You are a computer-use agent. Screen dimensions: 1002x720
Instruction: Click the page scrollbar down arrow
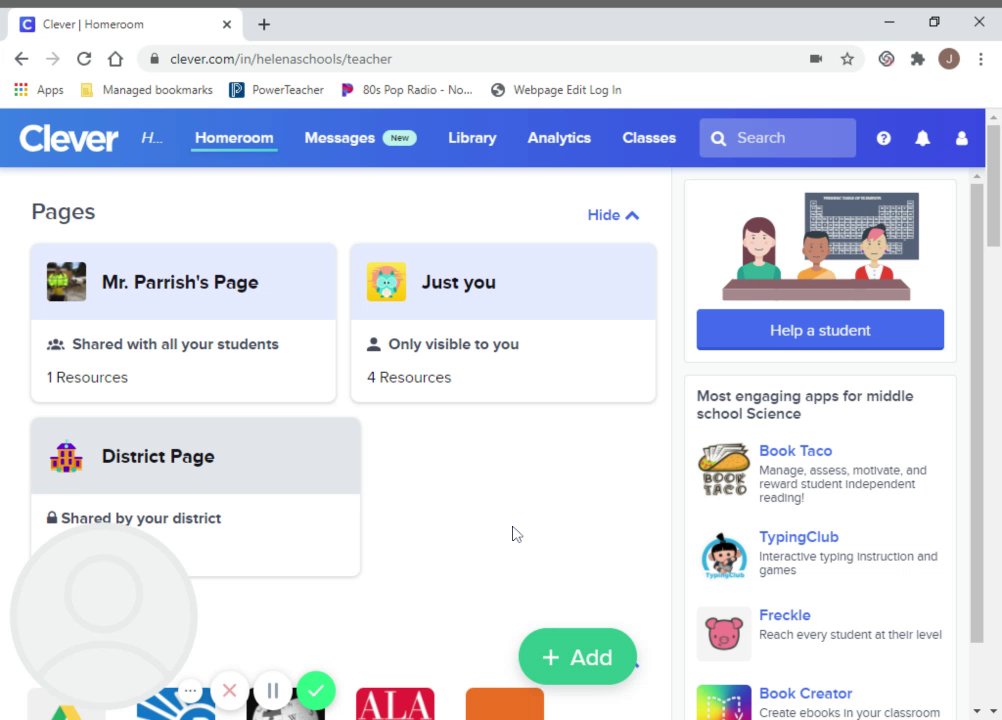click(992, 711)
